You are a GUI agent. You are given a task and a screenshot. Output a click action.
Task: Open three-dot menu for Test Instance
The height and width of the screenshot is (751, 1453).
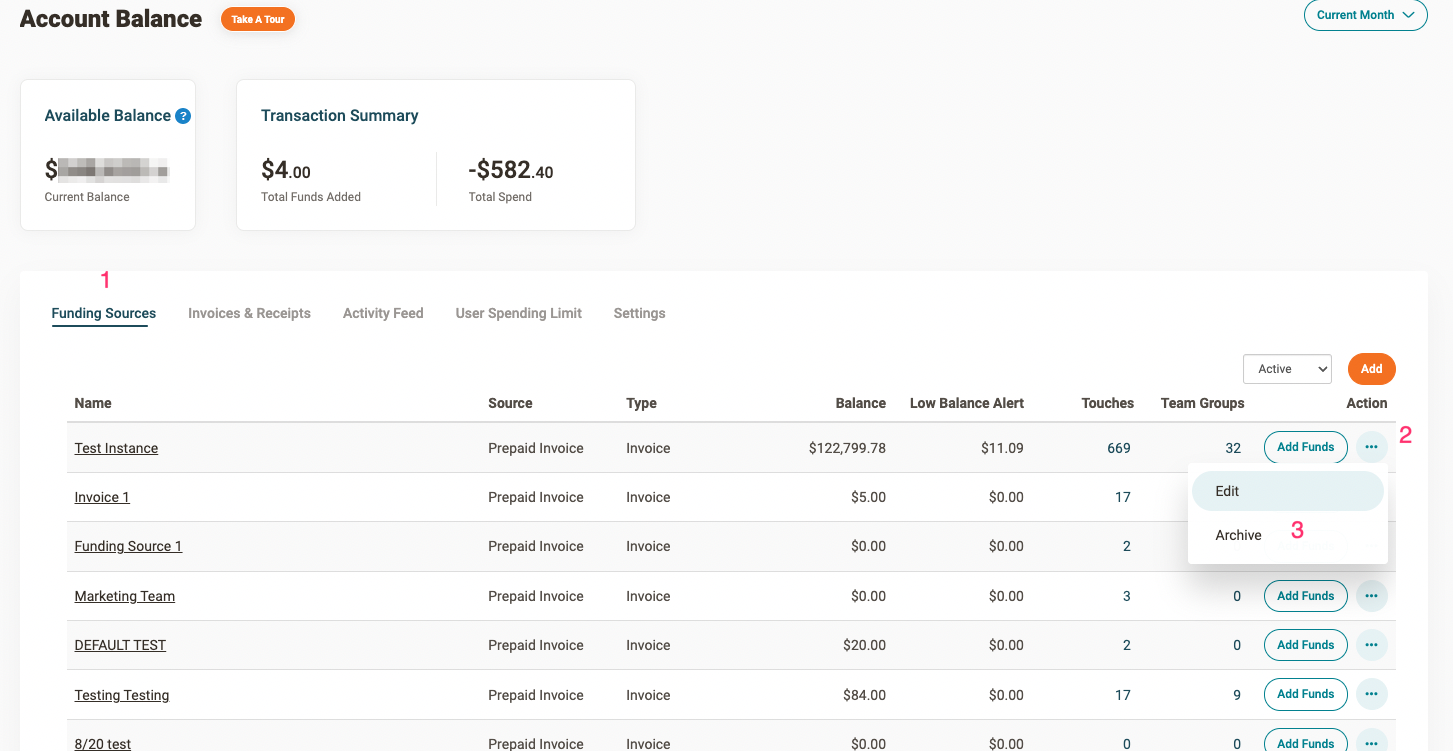click(x=1371, y=447)
